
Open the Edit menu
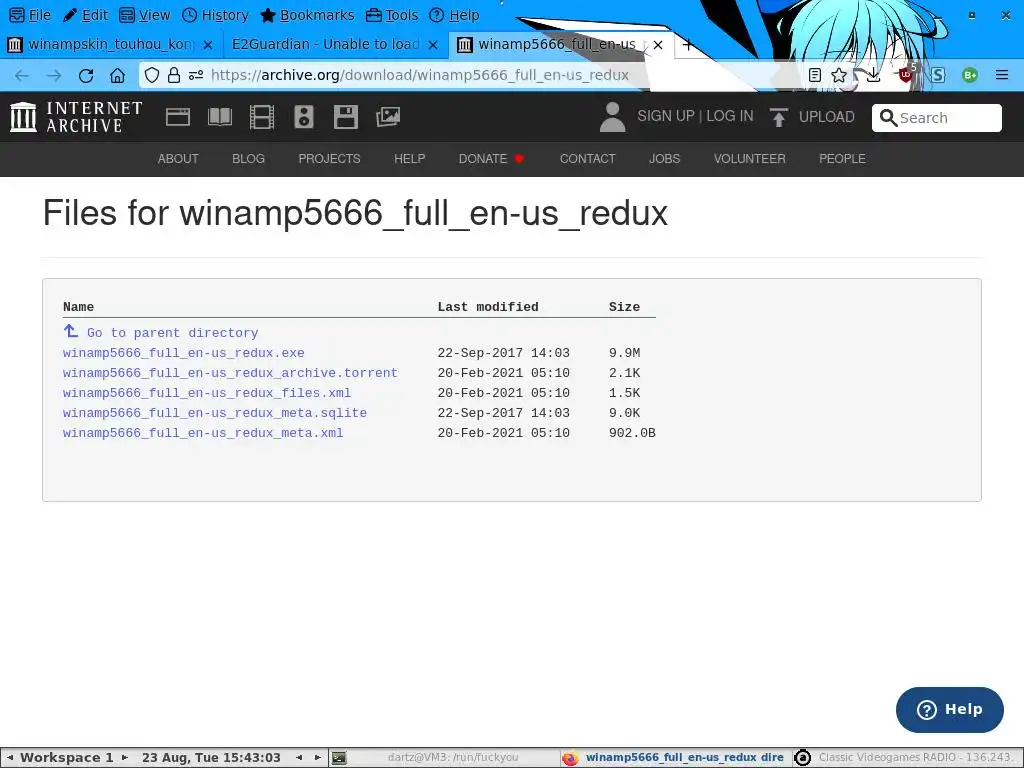[86, 15]
